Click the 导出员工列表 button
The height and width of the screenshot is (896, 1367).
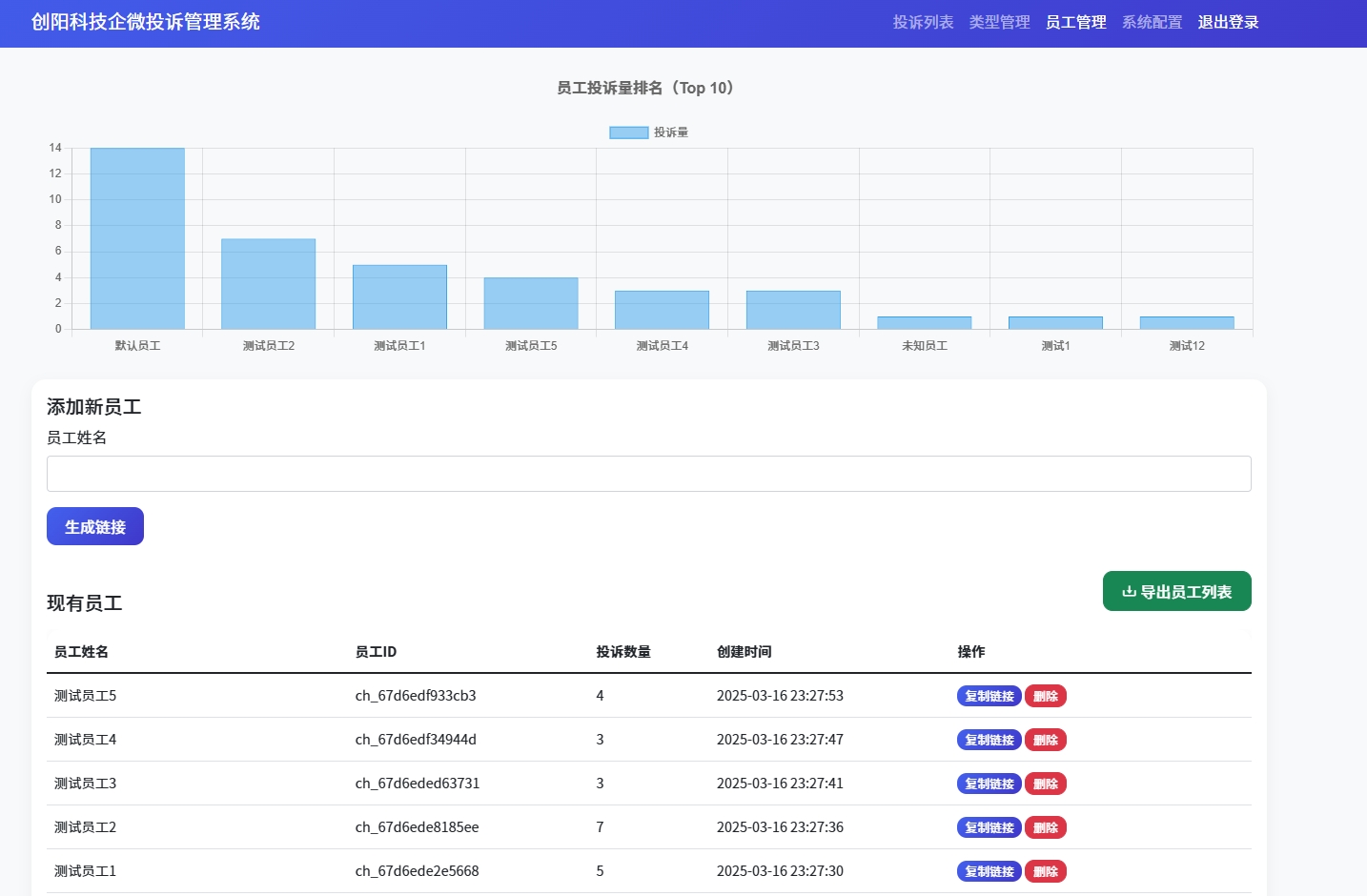coord(1176,591)
